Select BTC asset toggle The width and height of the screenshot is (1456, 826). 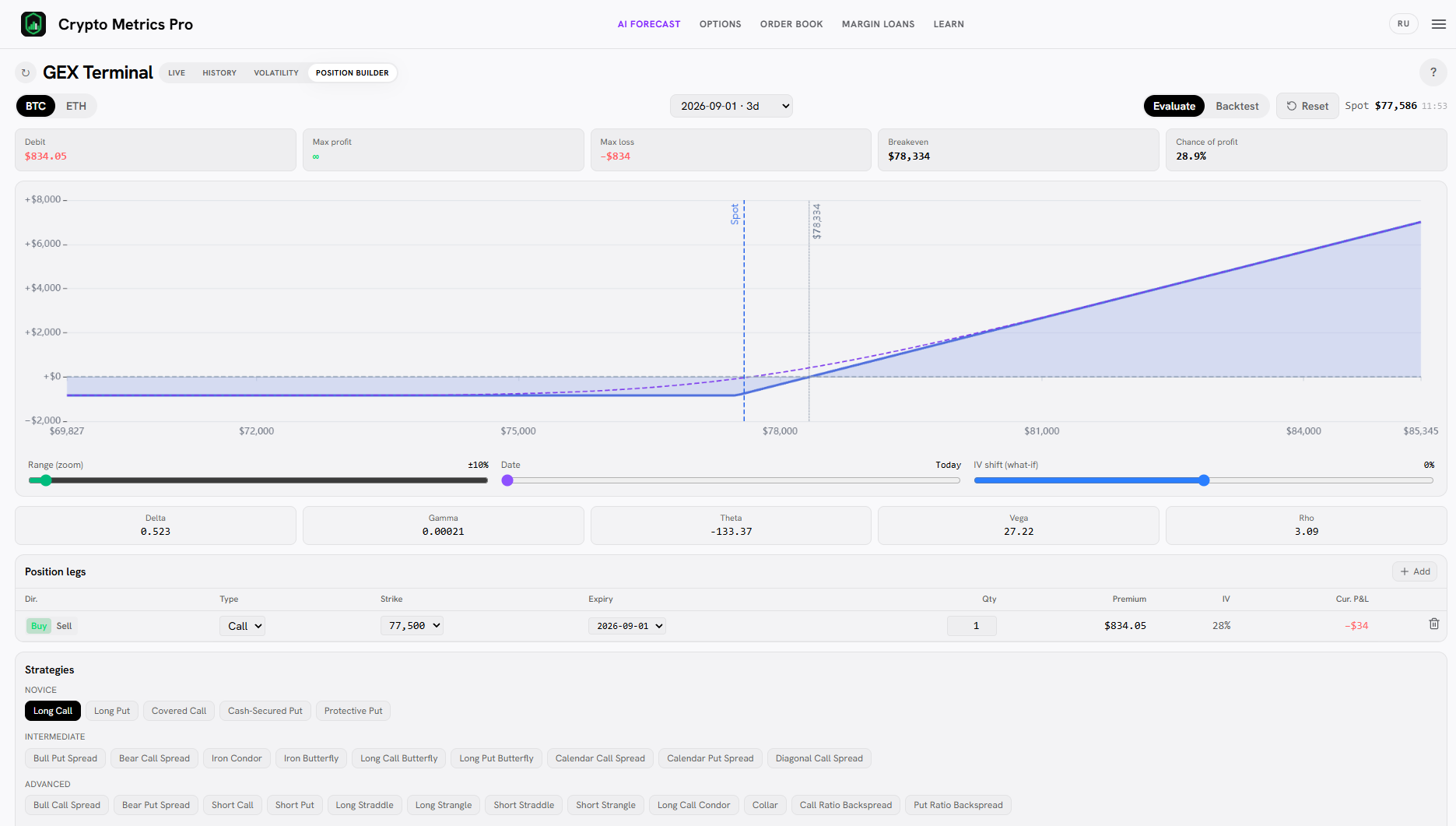tap(36, 106)
